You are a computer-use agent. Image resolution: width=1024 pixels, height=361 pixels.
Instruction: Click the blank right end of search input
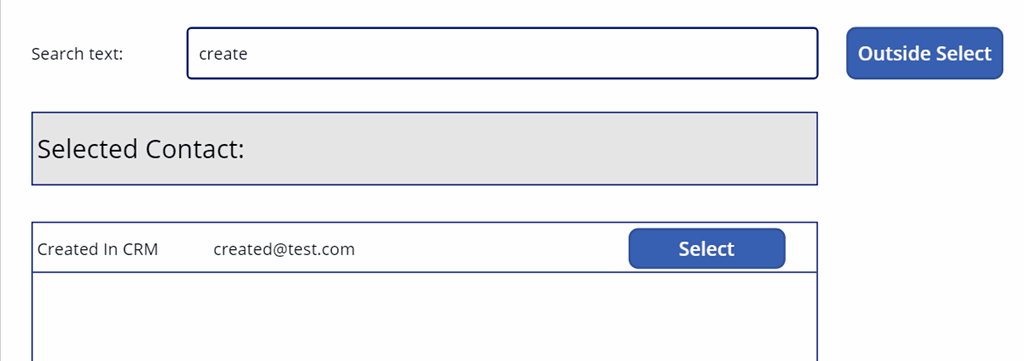point(653,54)
